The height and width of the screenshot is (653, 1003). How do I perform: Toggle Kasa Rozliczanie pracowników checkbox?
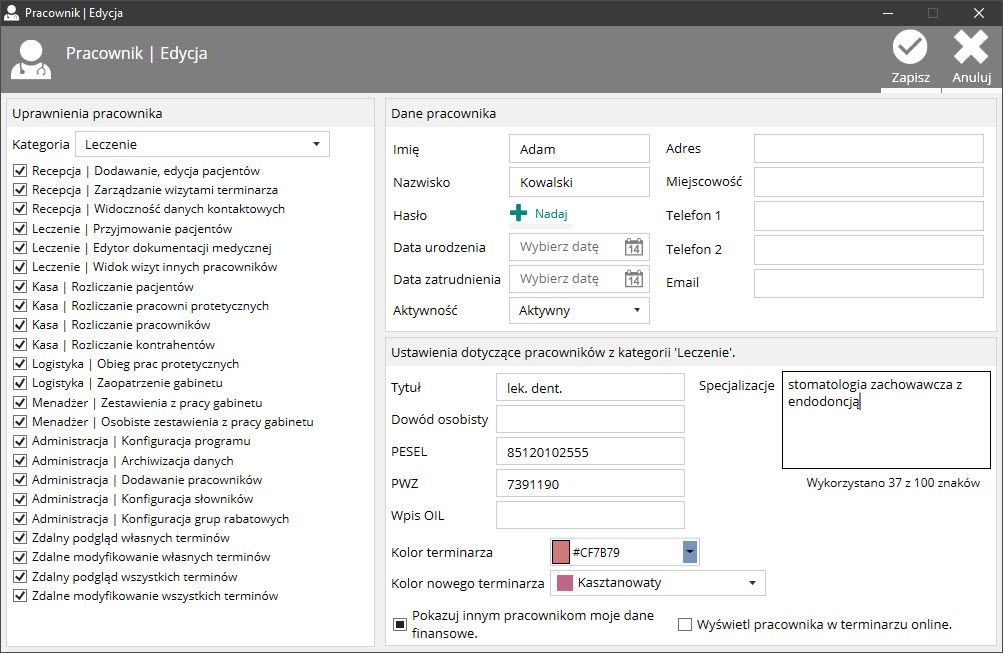pyautogui.click(x=20, y=326)
